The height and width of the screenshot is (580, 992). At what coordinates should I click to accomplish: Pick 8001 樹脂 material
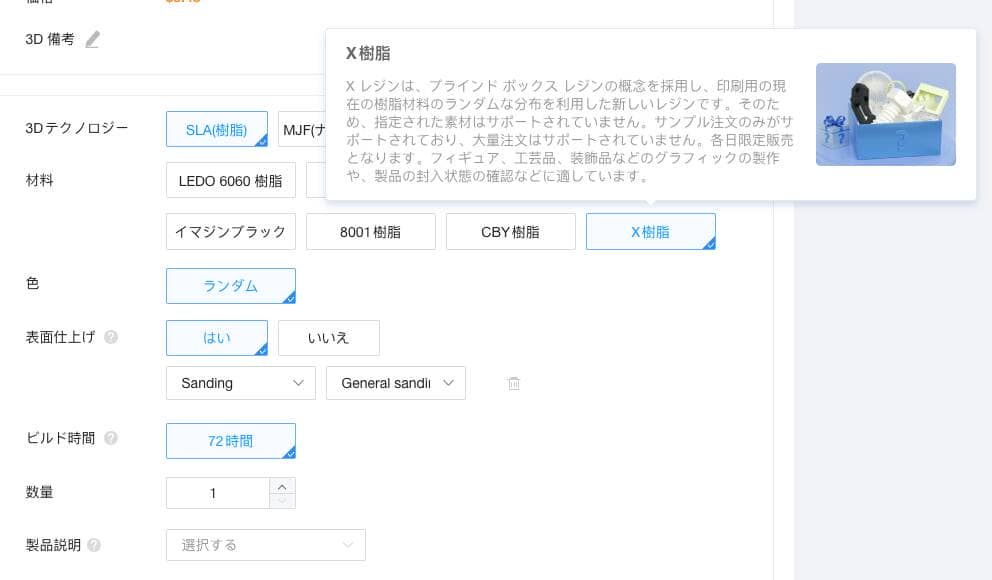(x=371, y=232)
